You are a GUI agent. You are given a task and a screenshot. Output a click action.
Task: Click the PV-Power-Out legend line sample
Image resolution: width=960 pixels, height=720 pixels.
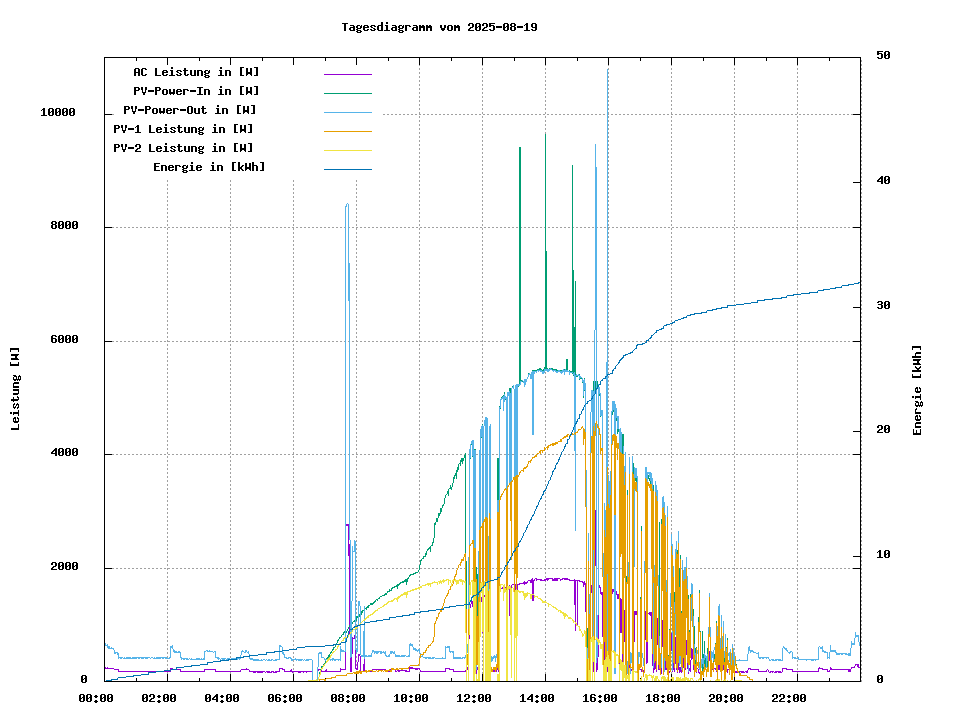click(x=347, y=111)
